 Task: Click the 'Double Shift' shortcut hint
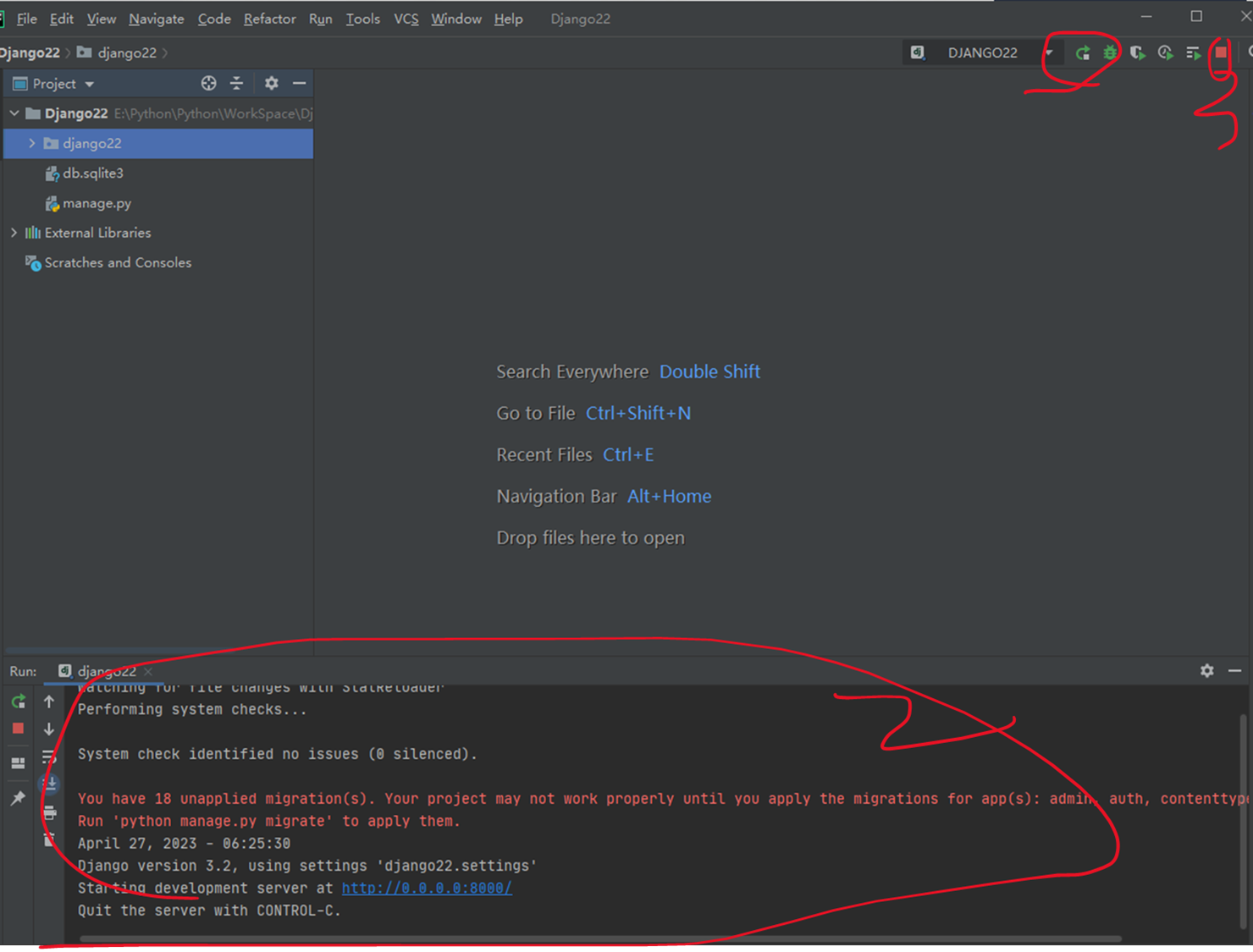(709, 371)
